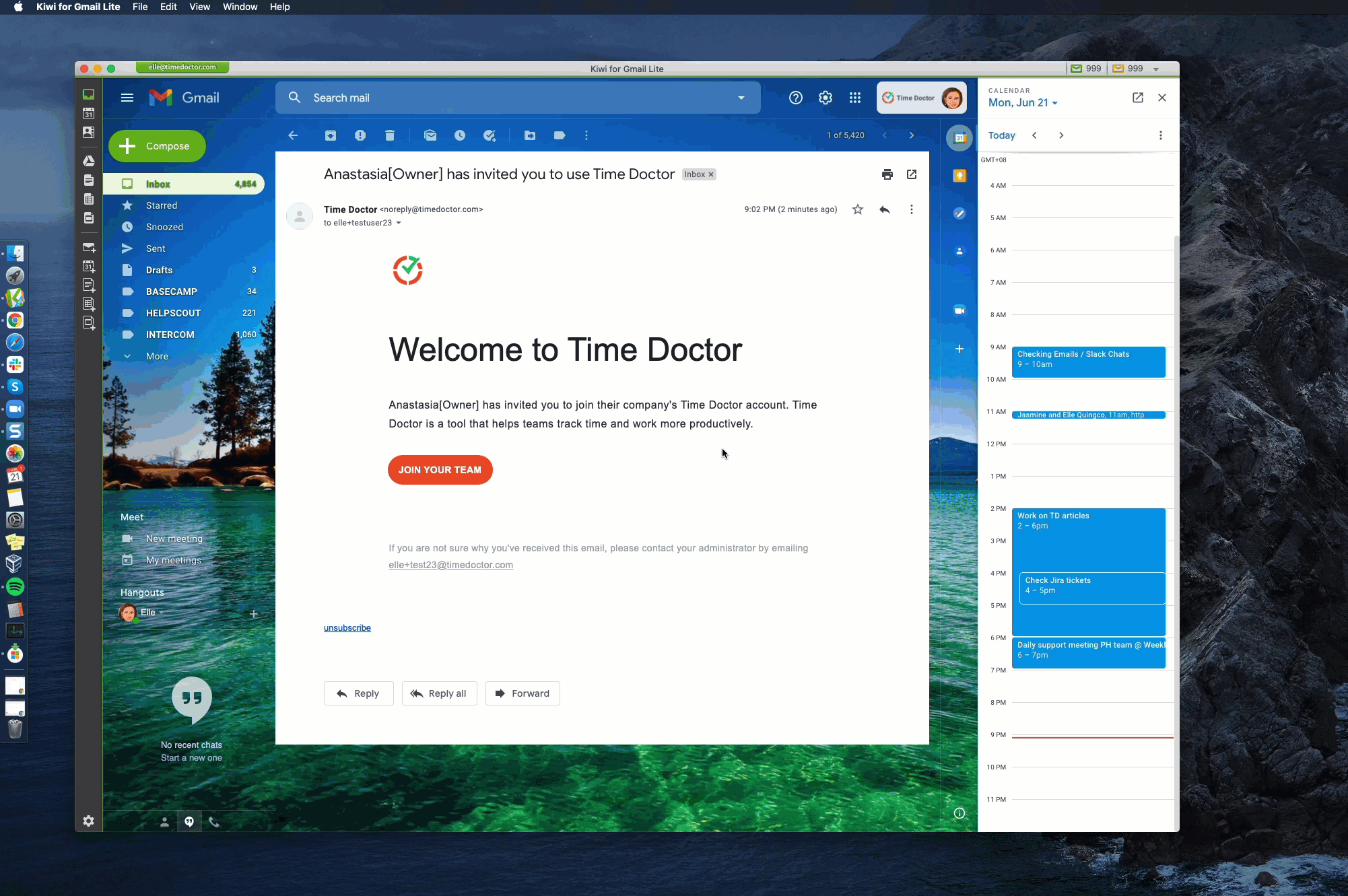The height and width of the screenshot is (896, 1348).
Task: Open calendar in a new tab
Action: [1138, 98]
